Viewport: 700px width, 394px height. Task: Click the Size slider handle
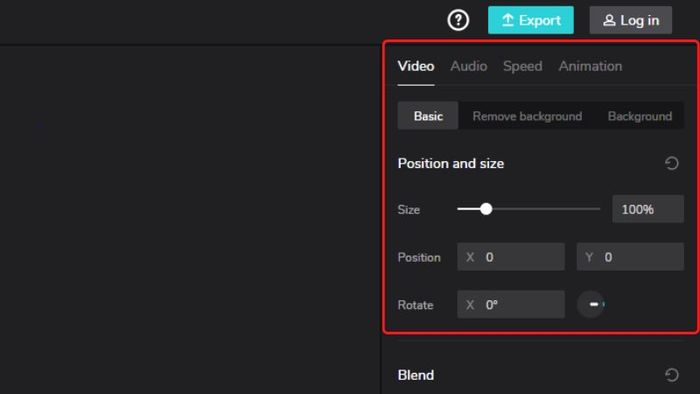(486, 209)
